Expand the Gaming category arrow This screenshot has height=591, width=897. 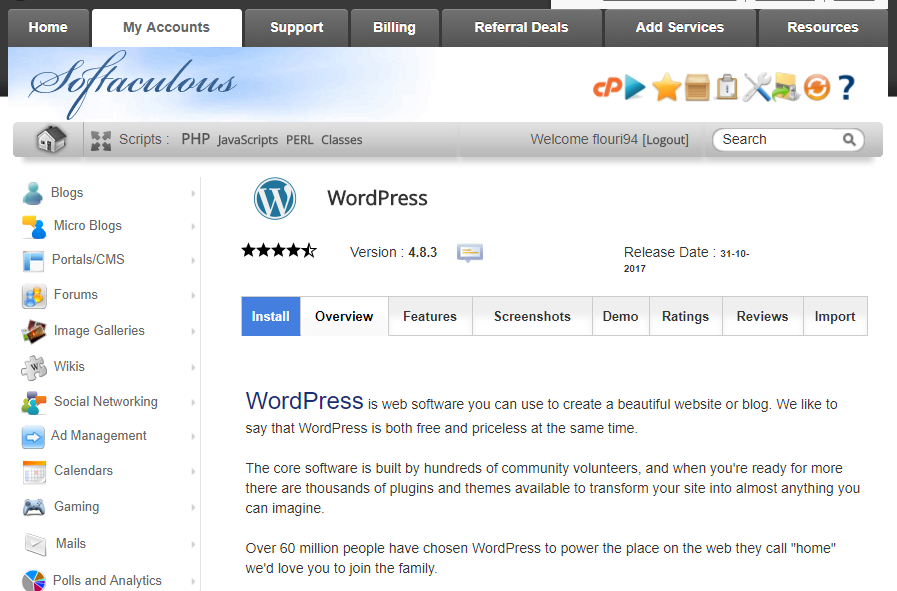click(193, 507)
